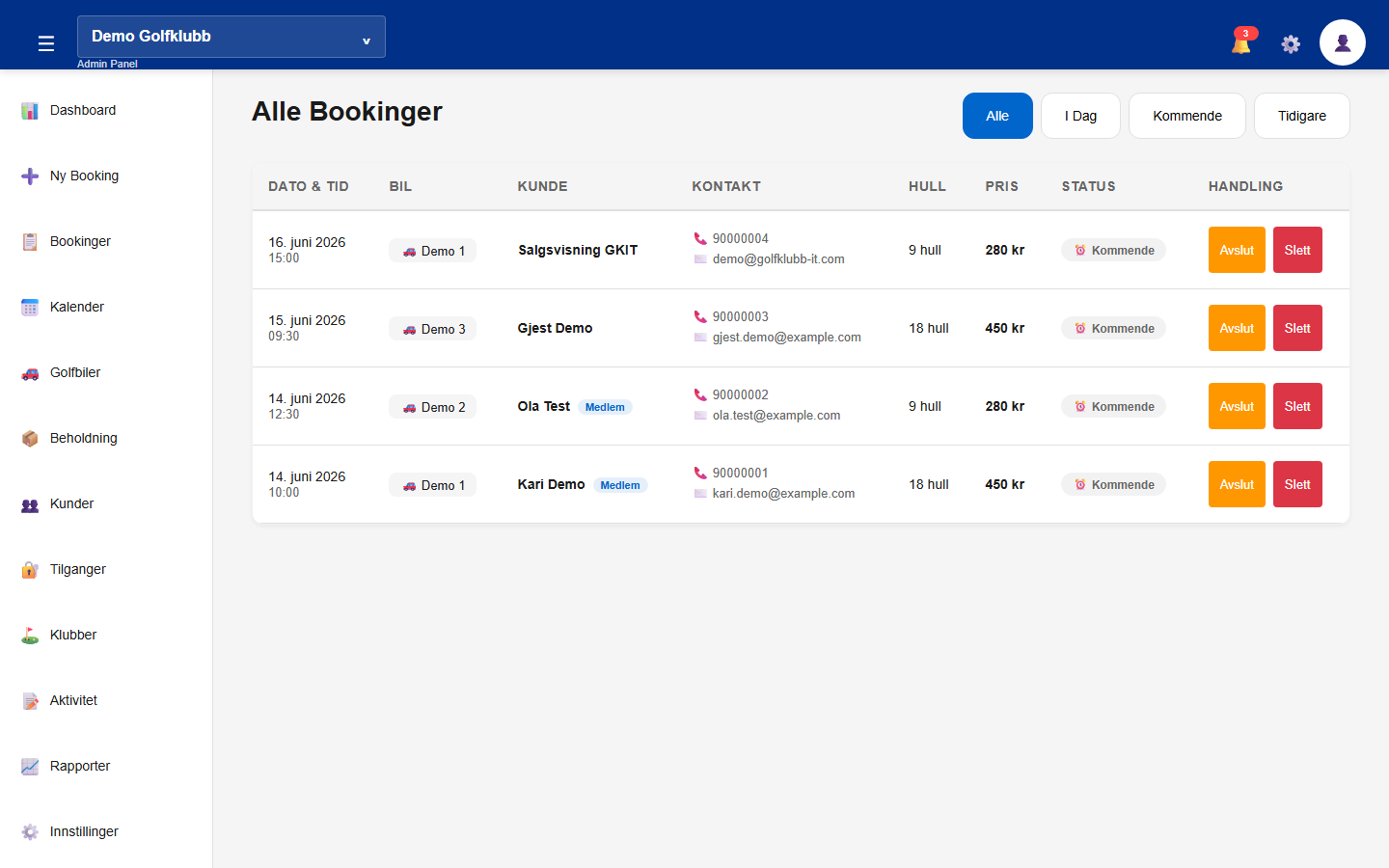Image resolution: width=1389 pixels, height=868 pixels.
Task: Click the Kalender calendar icon
Action: point(30,308)
